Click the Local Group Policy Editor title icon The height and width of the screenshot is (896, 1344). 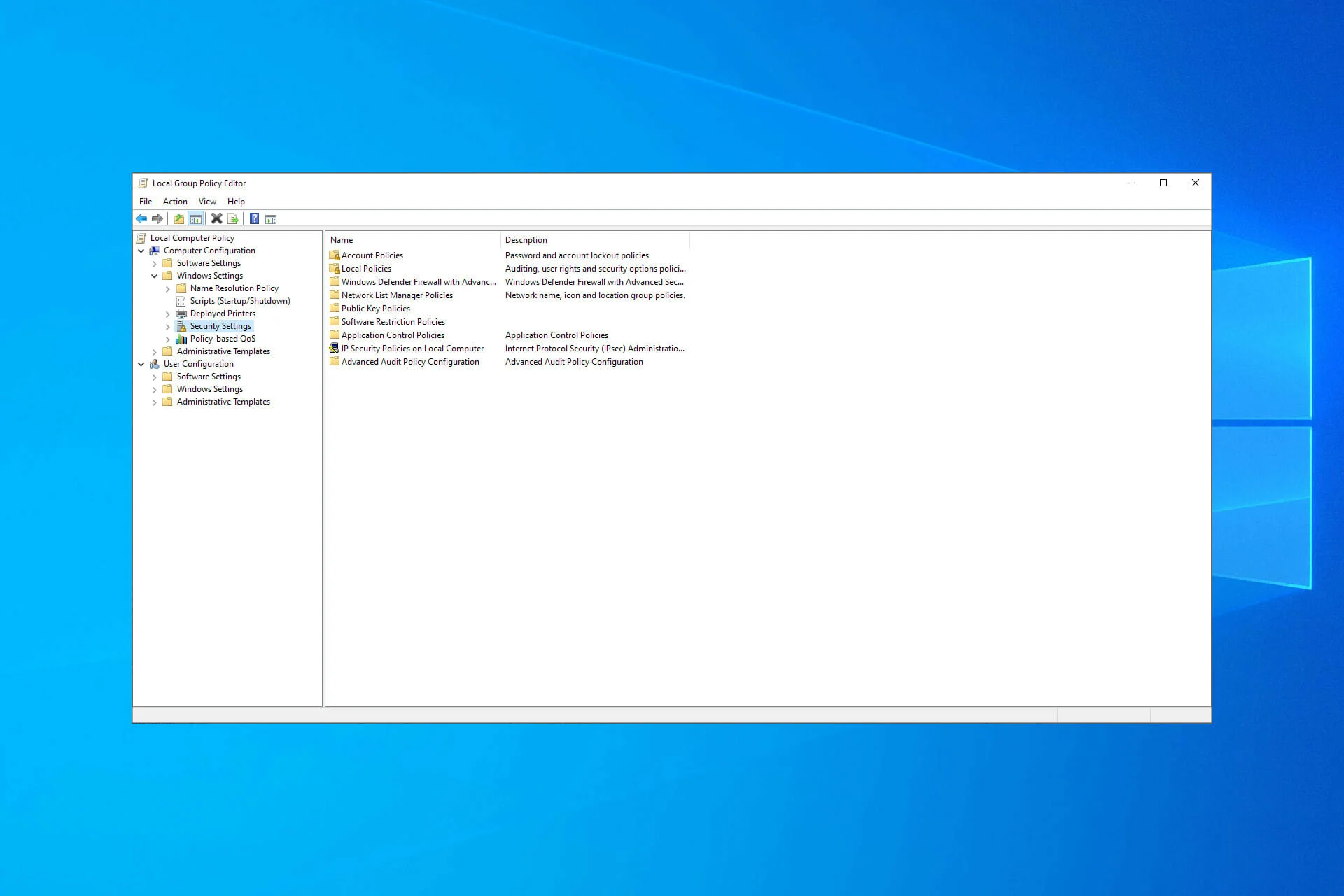pos(143,183)
